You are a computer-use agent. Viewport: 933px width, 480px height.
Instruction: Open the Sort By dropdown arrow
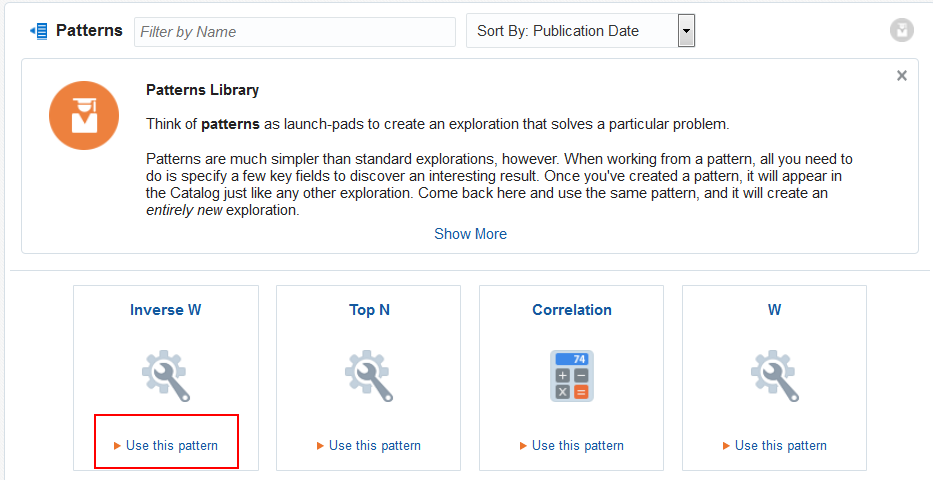(686, 31)
